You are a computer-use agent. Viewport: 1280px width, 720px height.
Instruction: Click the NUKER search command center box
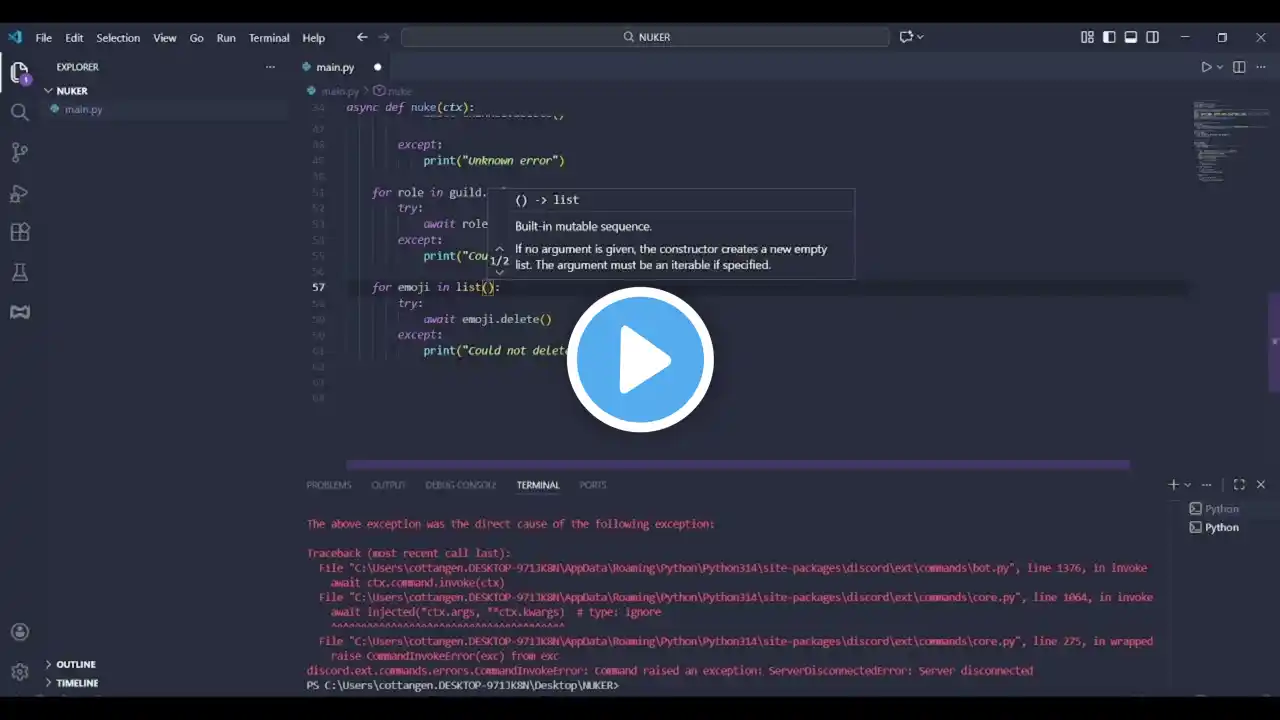click(645, 37)
